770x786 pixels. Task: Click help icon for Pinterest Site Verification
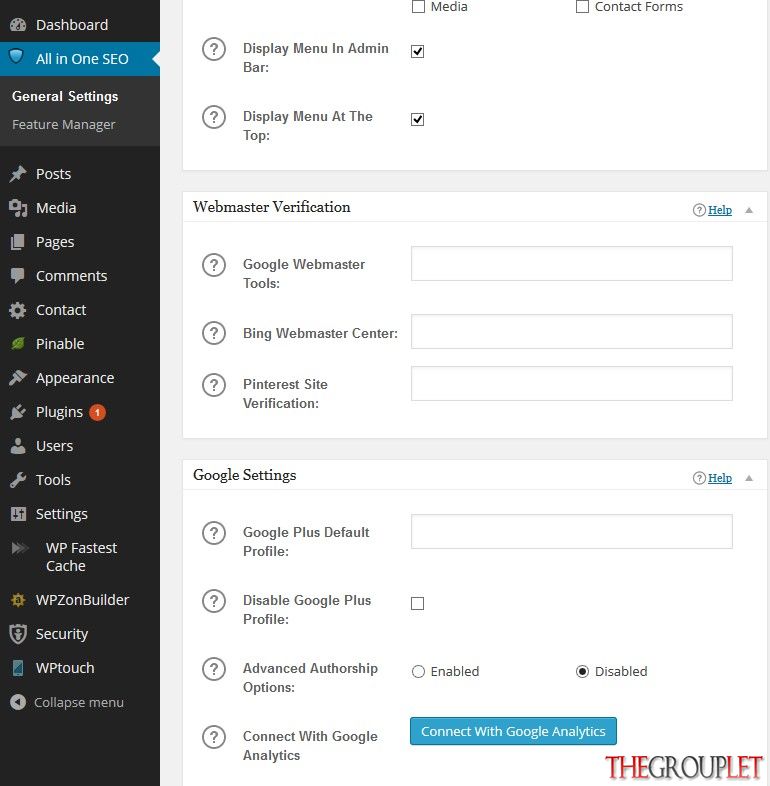click(214, 385)
